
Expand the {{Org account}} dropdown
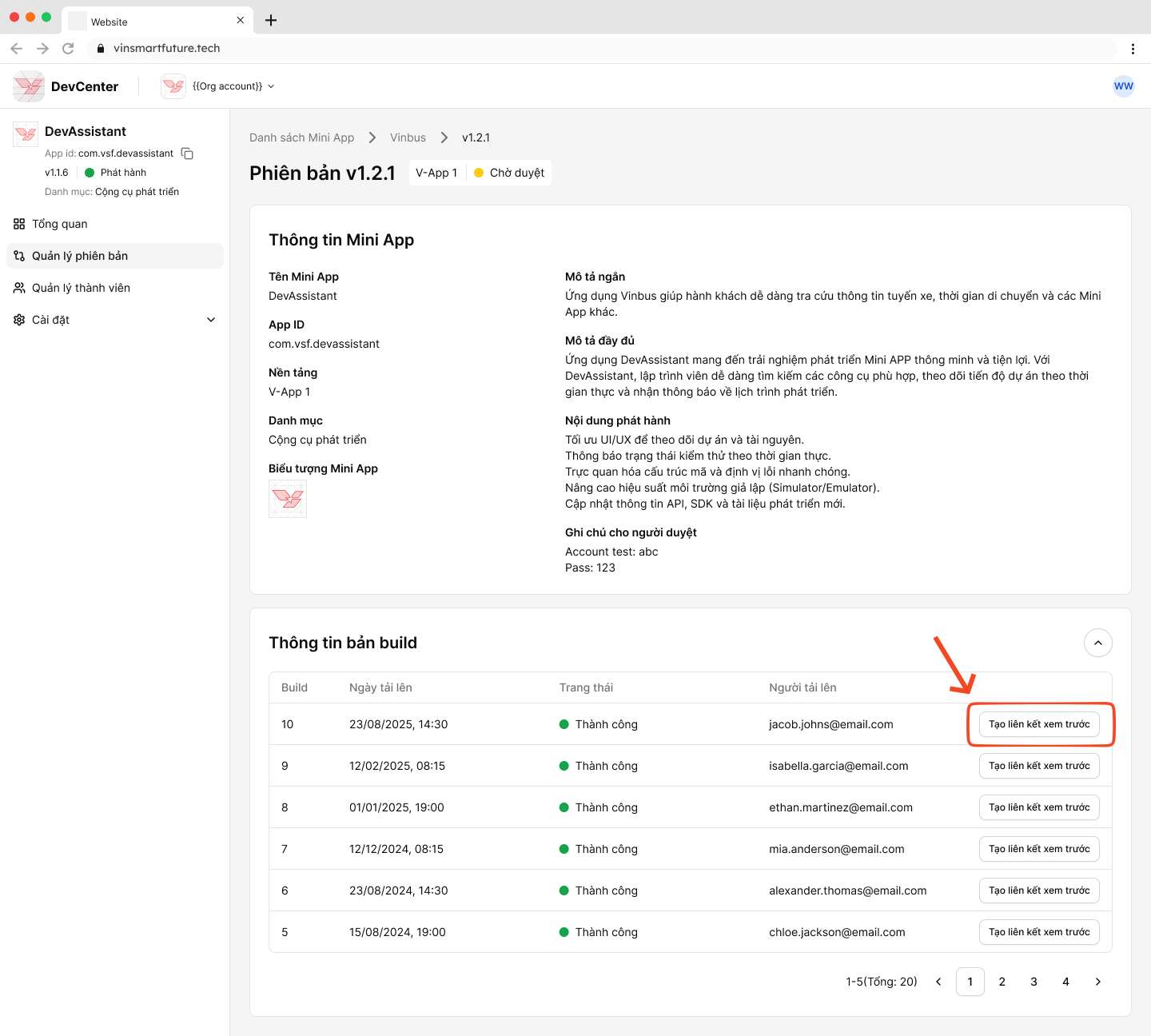pyautogui.click(x=233, y=86)
